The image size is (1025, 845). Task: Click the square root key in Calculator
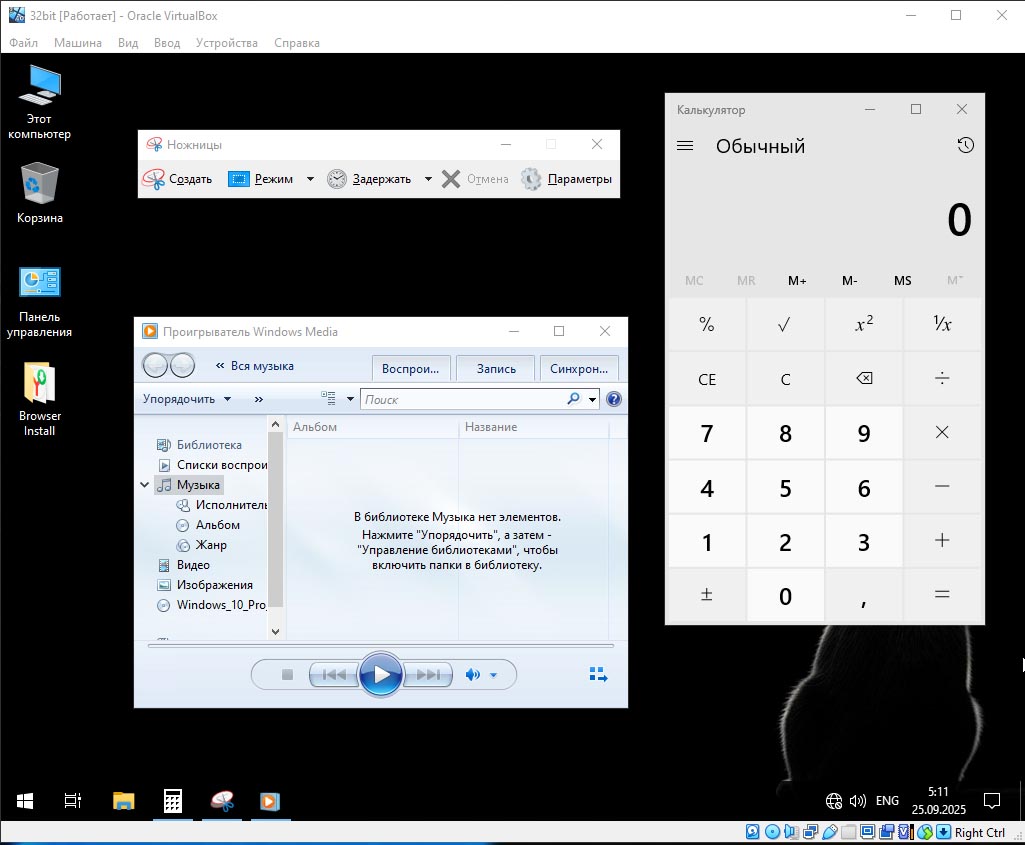coord(785,324)
